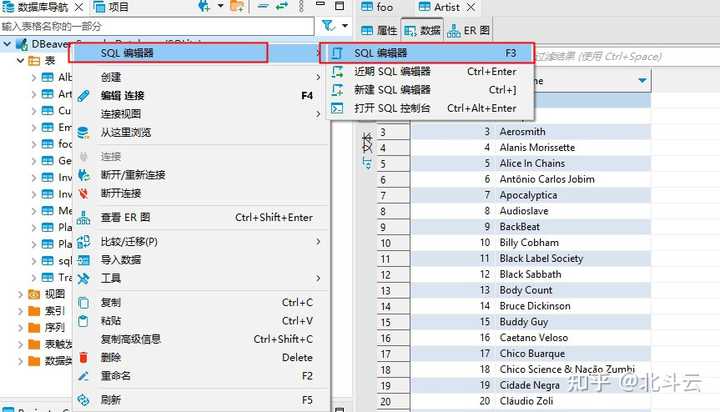The width and height of the screenshot is (720, 412).
Task: Click the new connection plug icon
Action: (x=204, y=6)
